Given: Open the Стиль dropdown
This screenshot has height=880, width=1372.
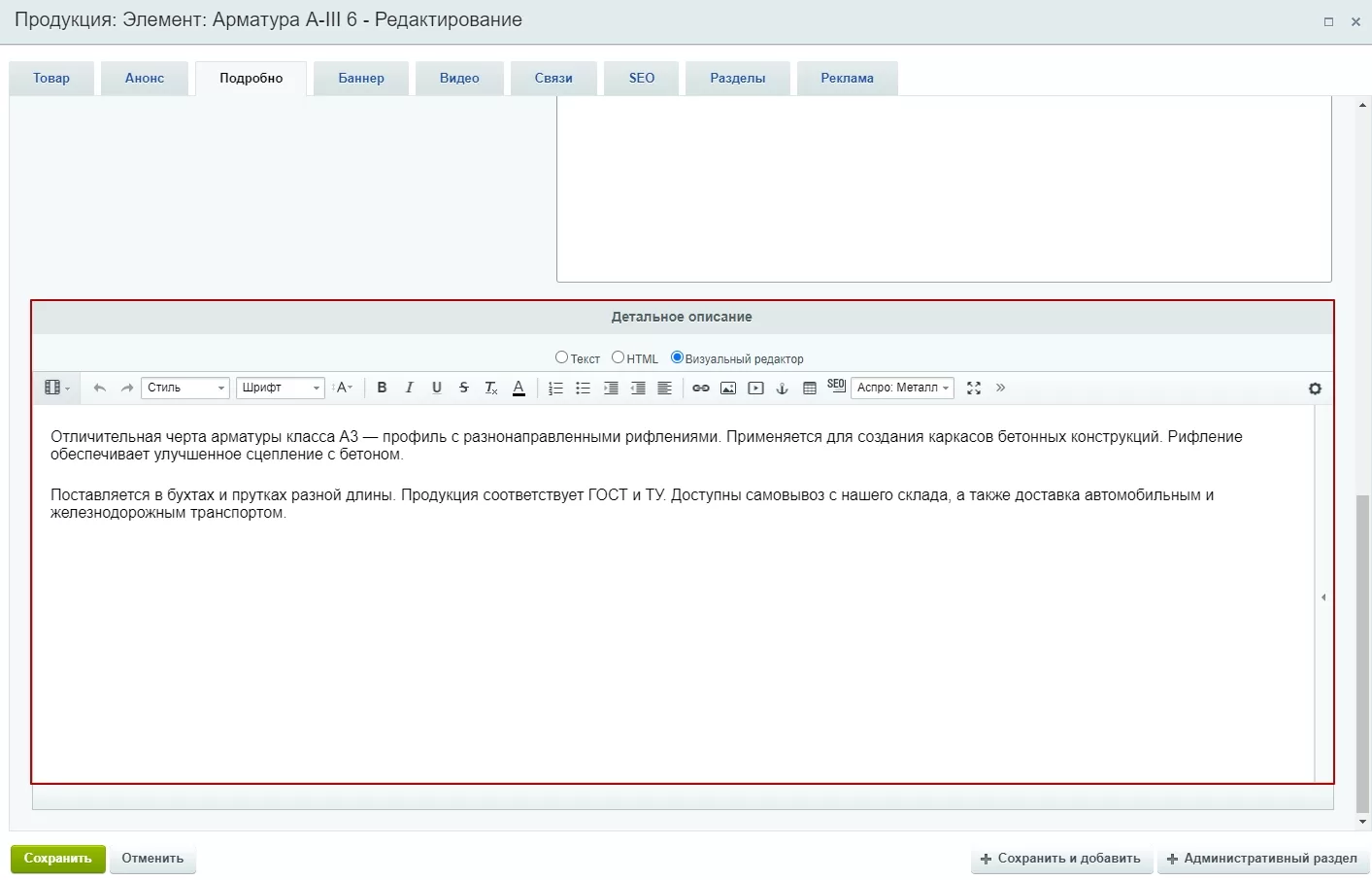Looking at the screenshot, I should 185,388.
